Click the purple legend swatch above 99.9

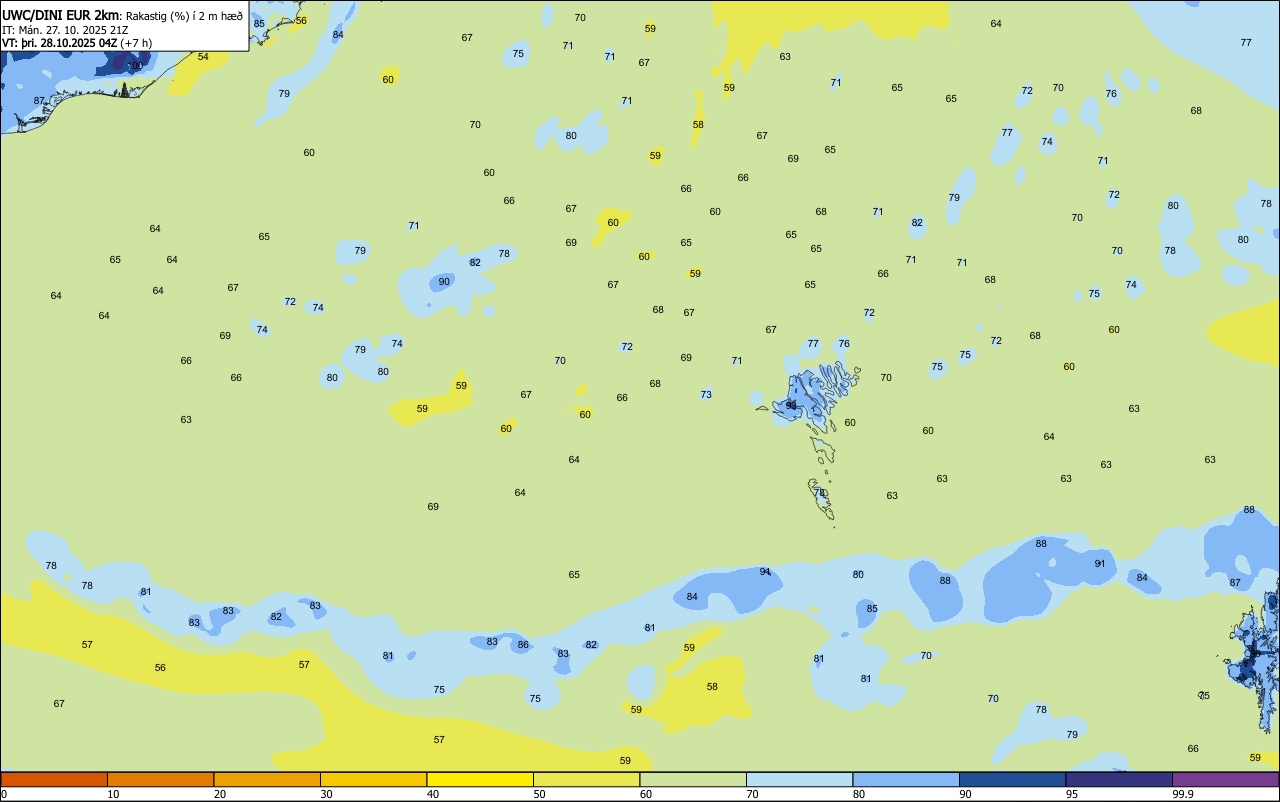point(1225,779)
